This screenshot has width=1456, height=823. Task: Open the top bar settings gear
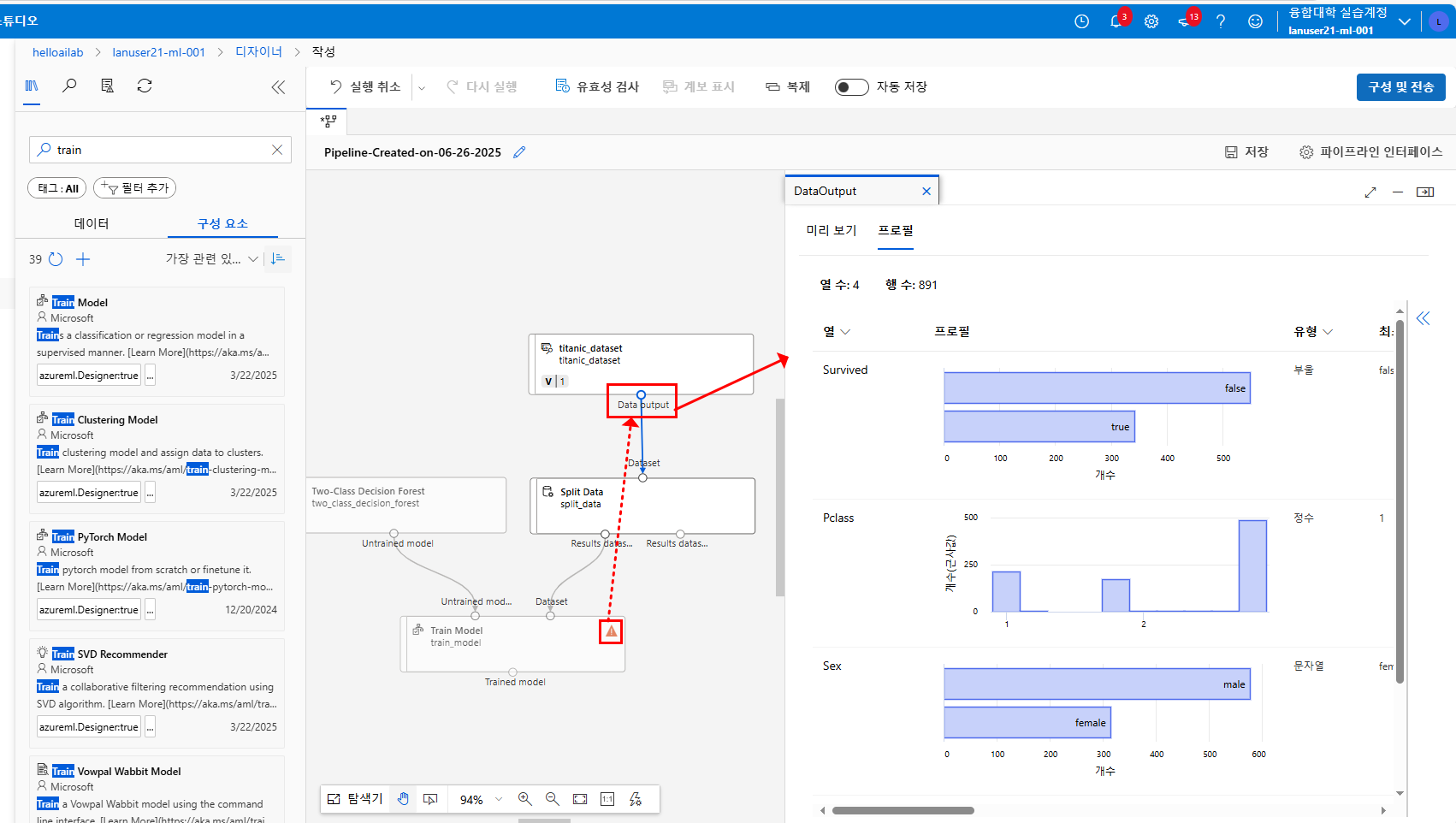pos(1151,21)
